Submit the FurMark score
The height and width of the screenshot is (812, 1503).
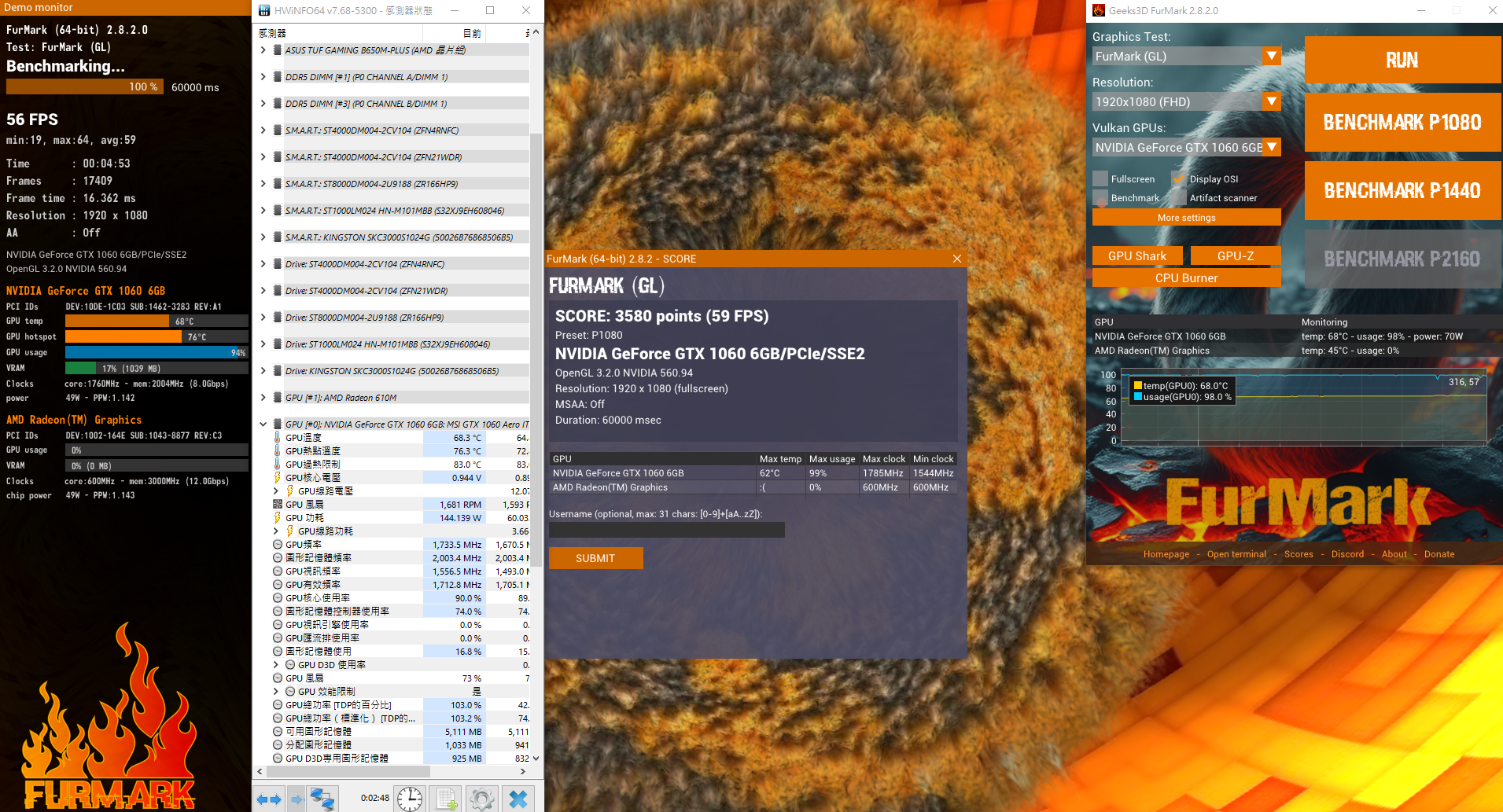tap(595, 558)
